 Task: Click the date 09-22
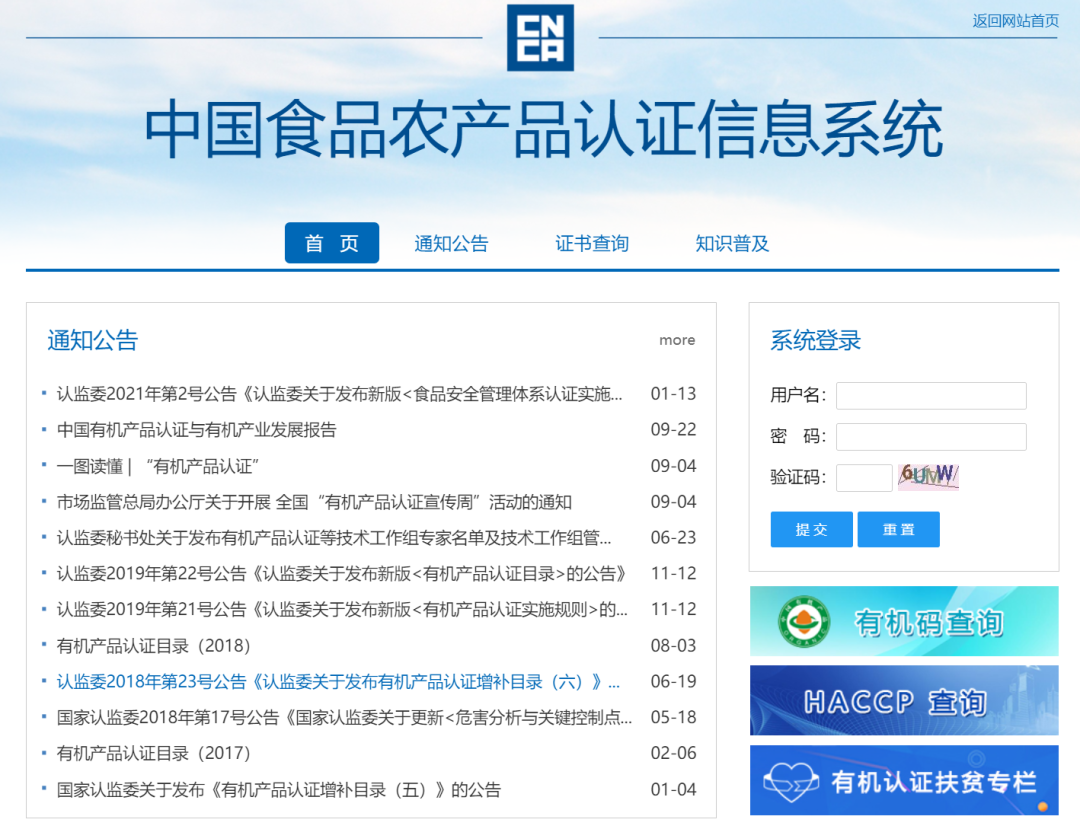tap(674, 430)
